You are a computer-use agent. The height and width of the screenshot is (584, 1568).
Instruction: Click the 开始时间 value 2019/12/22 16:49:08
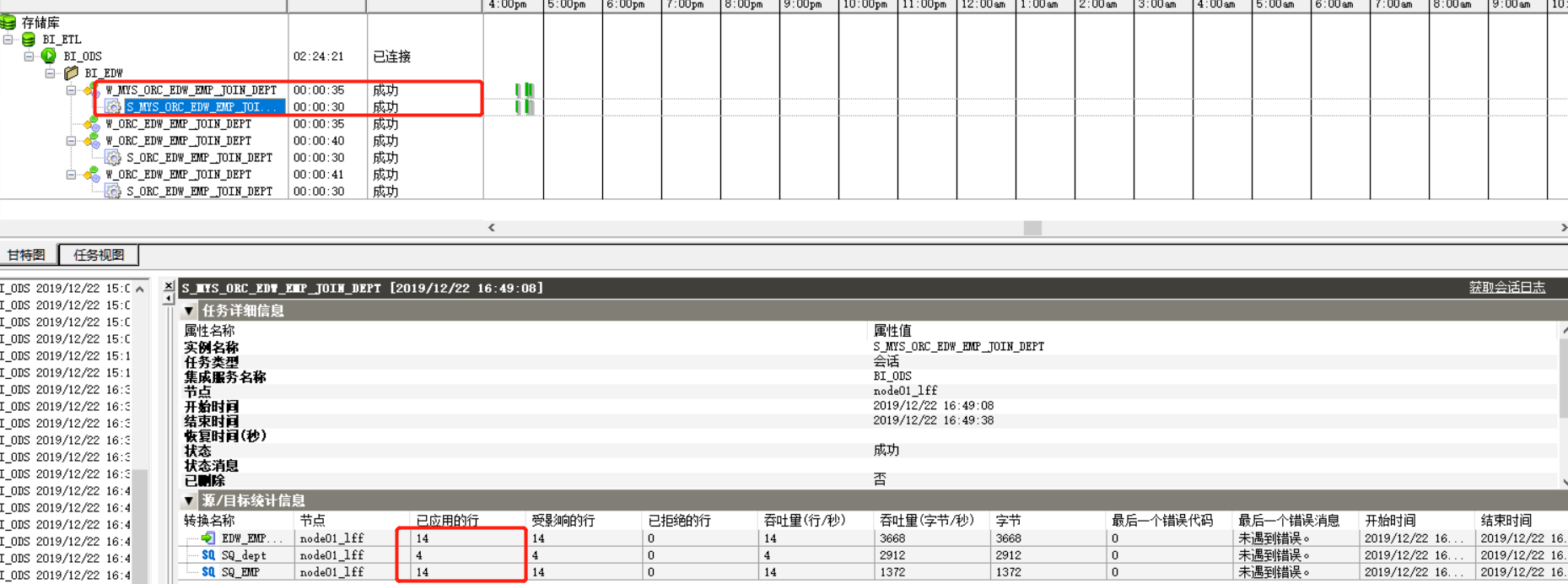pos(933,406)
